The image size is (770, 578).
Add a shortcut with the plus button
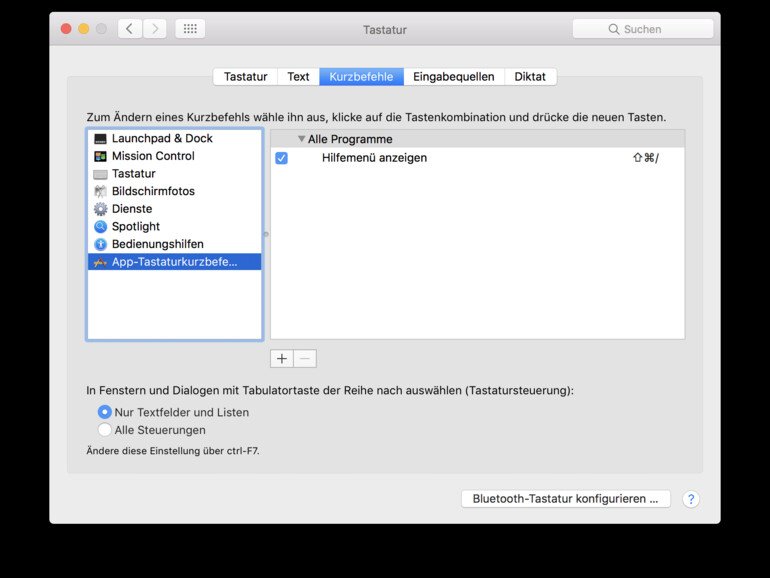click(282, 358)
